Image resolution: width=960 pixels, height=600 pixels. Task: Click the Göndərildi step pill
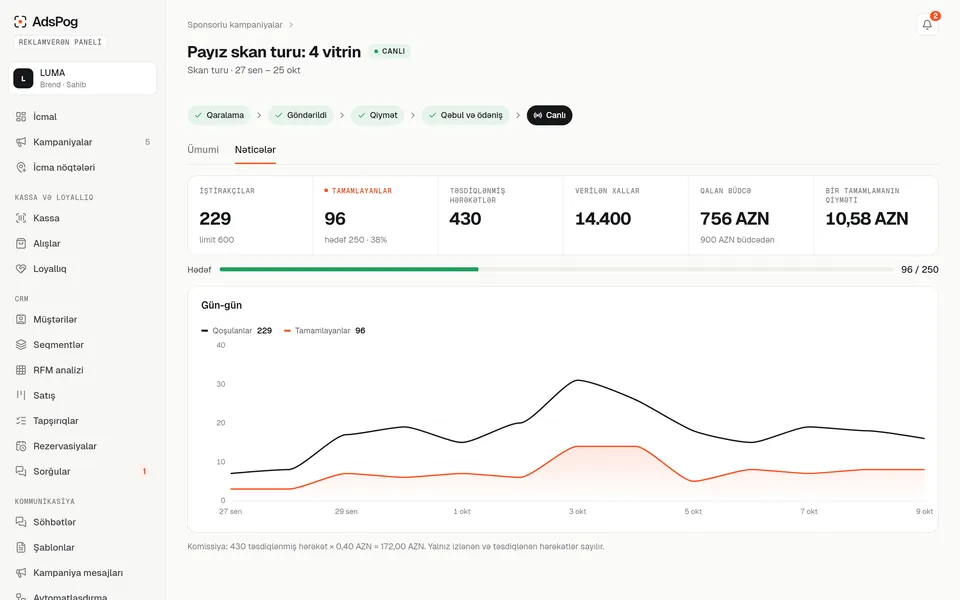(x=301, y=115)
